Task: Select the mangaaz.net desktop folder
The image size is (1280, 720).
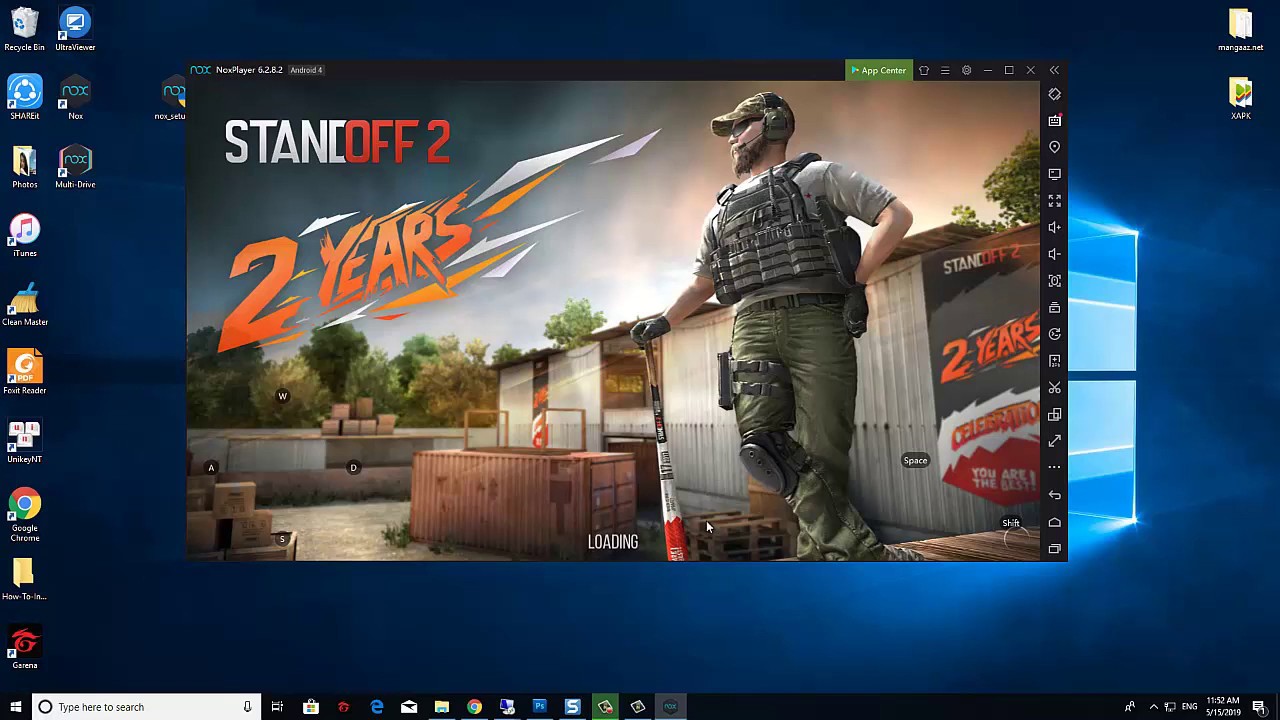Action: [1240, 30]
